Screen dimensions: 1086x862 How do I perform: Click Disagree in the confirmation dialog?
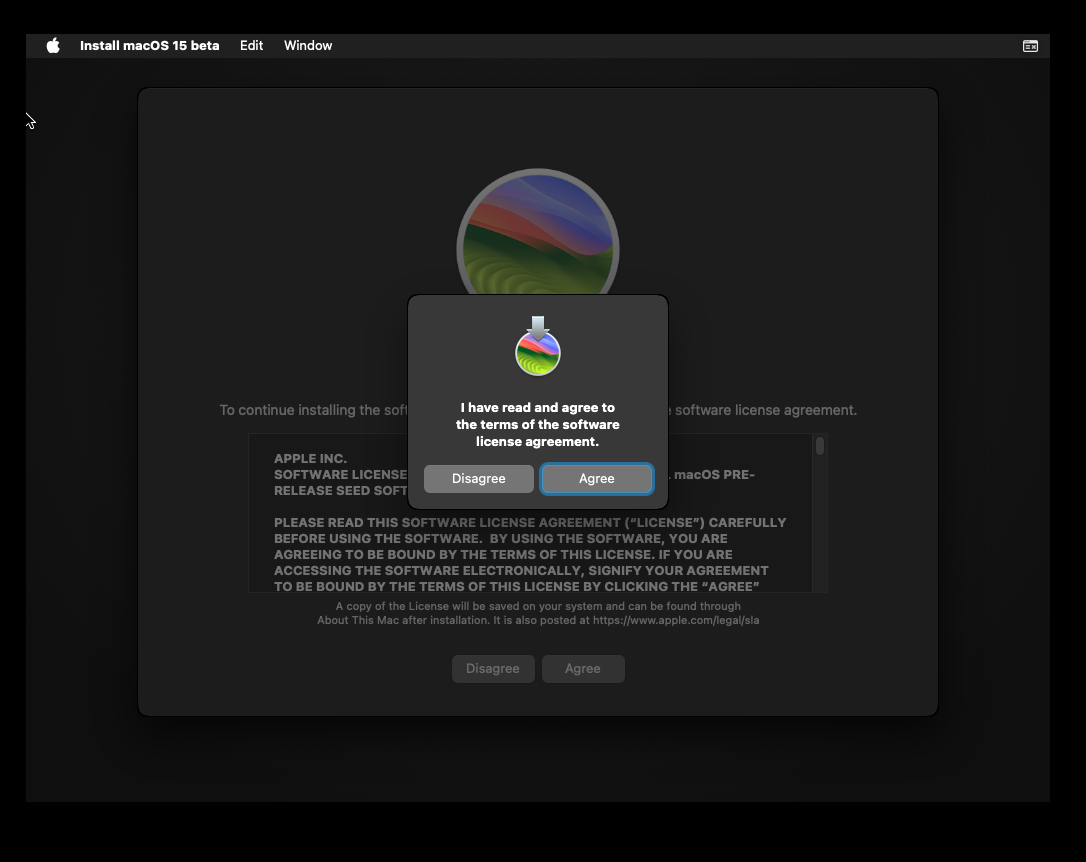(x=479, y=478)
